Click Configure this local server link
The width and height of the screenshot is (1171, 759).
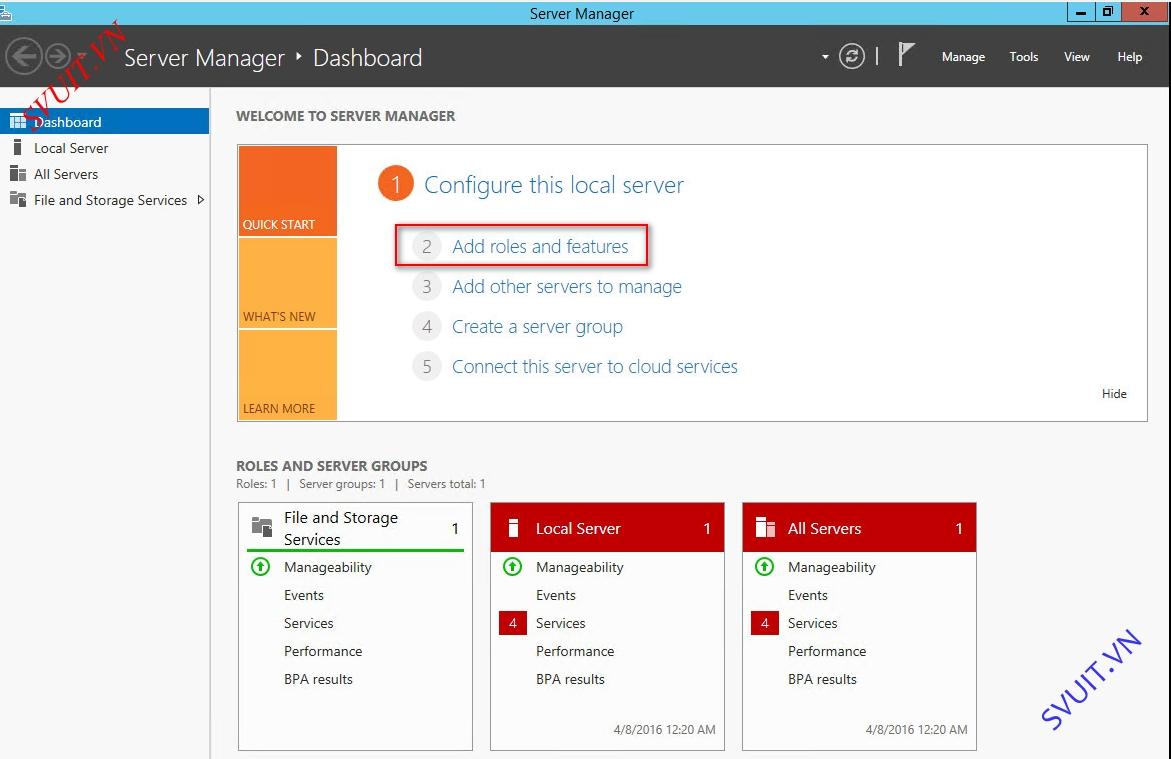tap(553, 185)
